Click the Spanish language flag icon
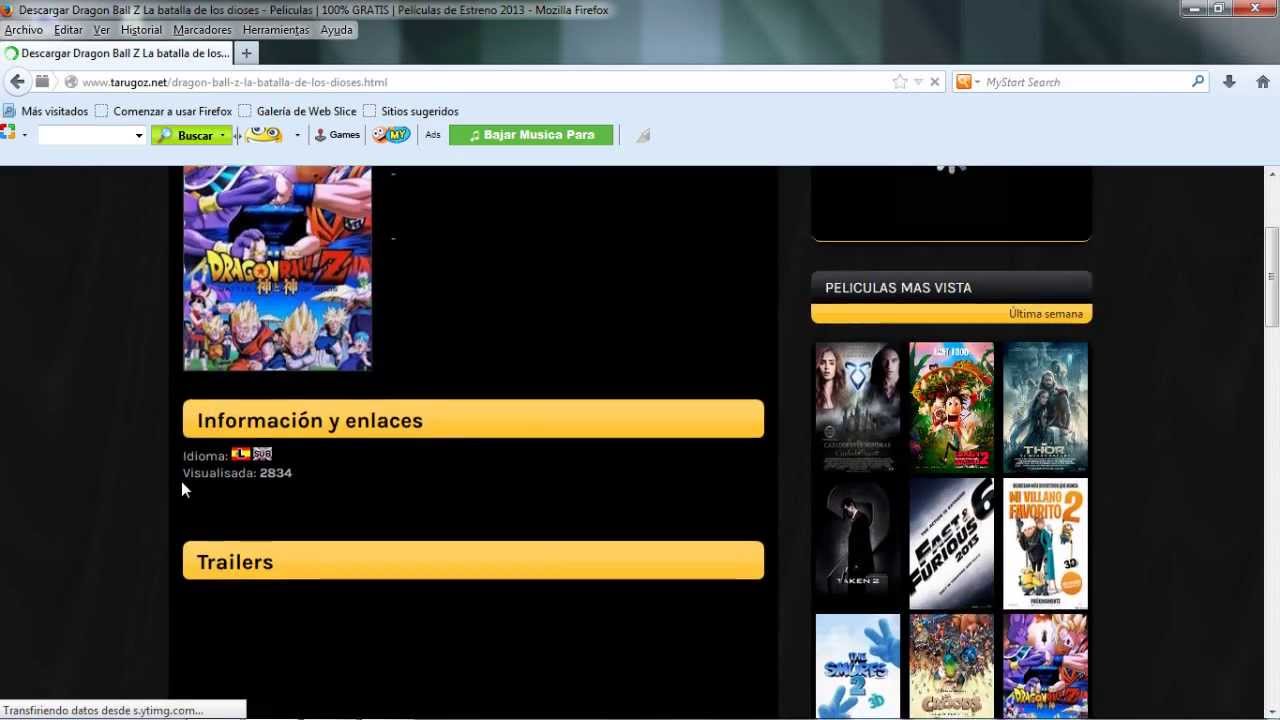 tap(241, 454)
